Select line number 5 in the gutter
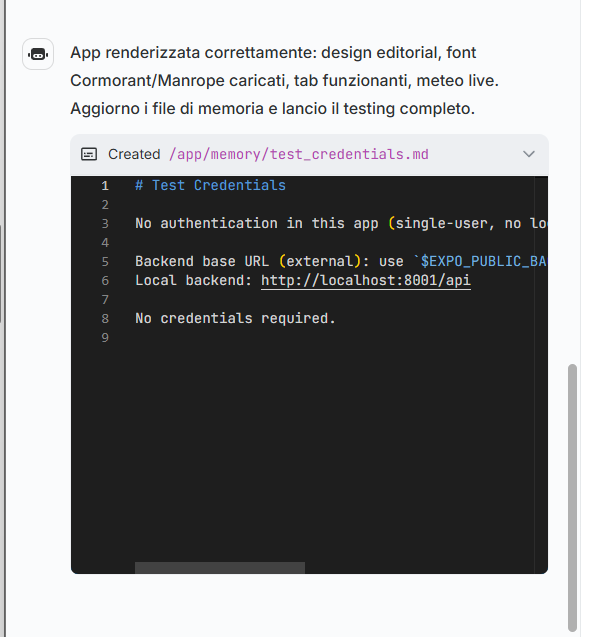 point(105,262)
